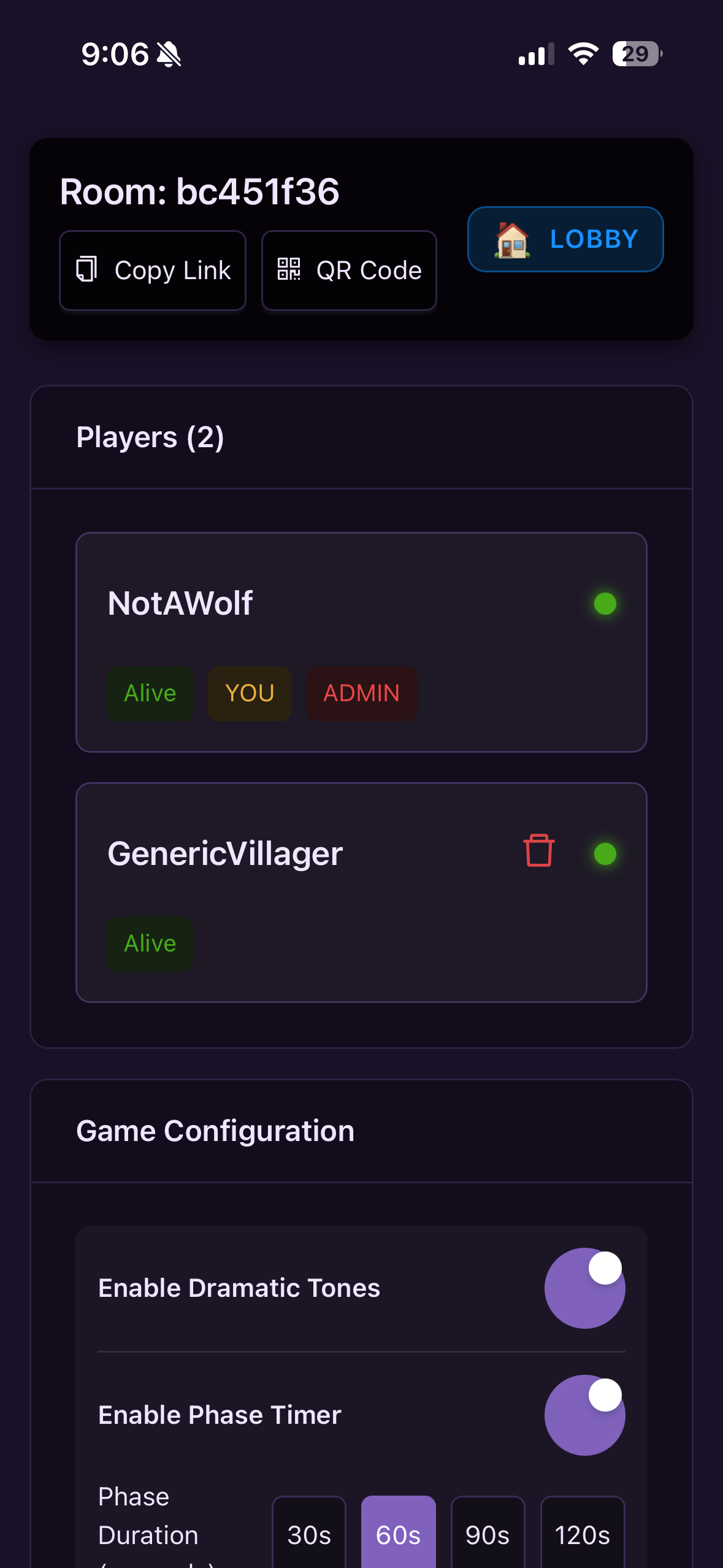
Task: Click the QR Code button
Action: pos(348,270)
